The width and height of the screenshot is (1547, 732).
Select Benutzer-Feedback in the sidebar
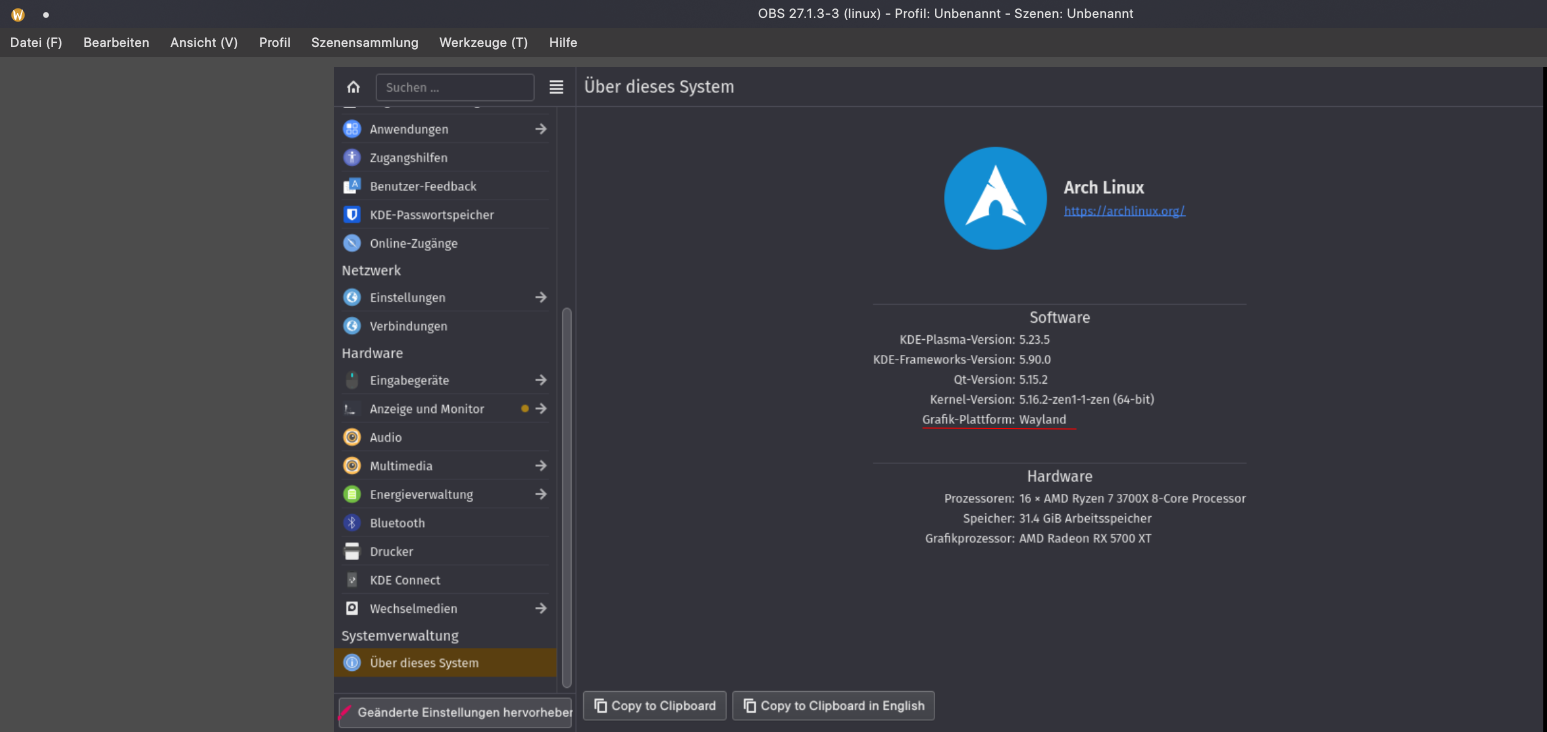pos(445,186)
